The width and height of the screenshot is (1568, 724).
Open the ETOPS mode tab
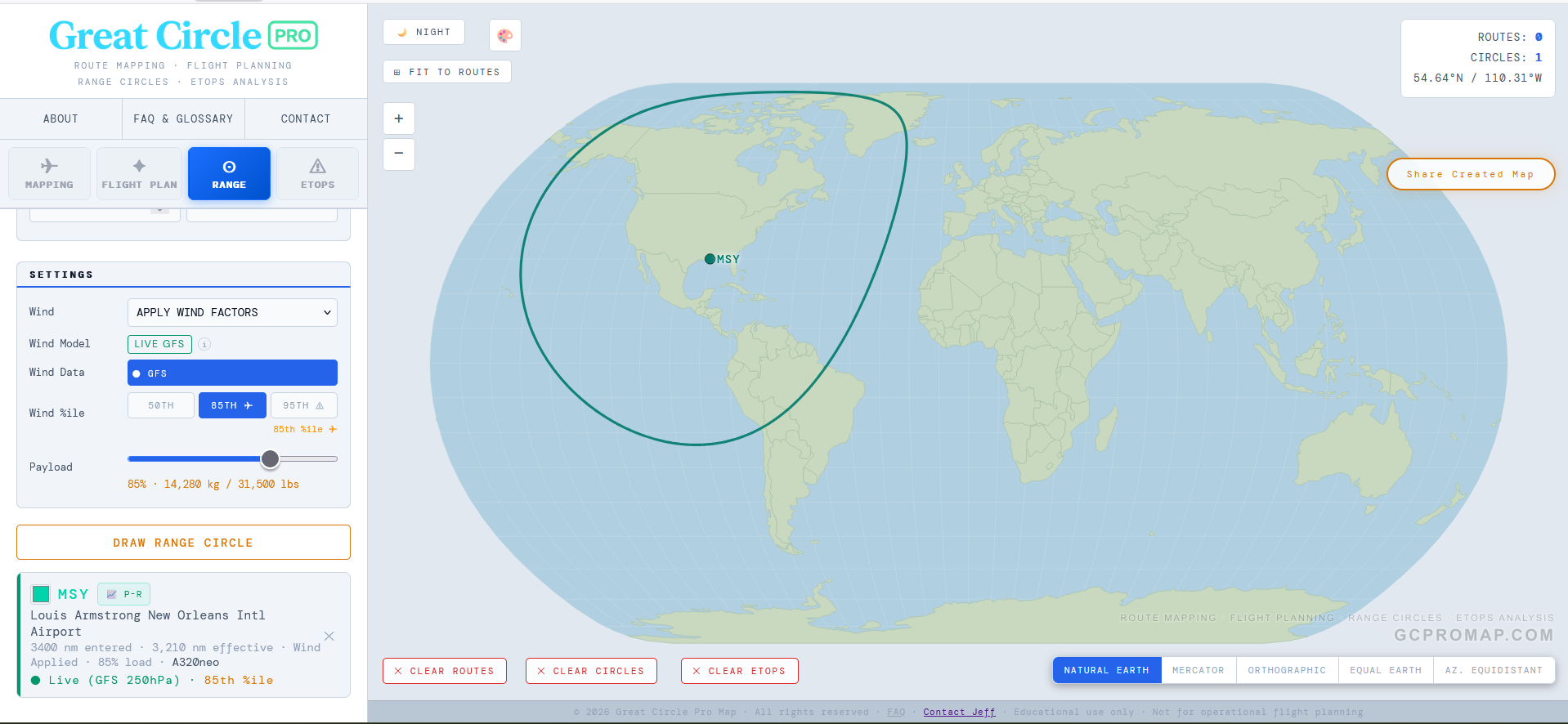[317, 173]
